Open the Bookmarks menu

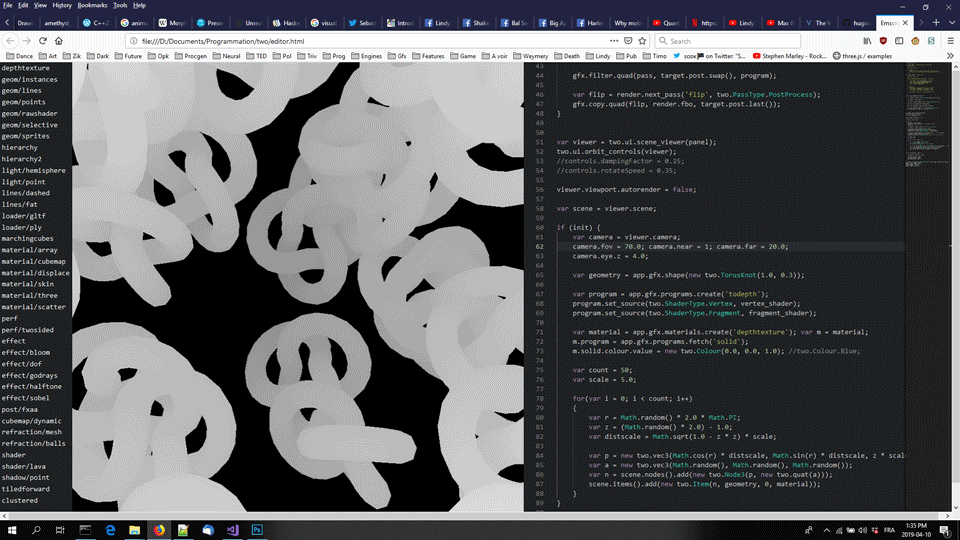(x=92, y=5)
